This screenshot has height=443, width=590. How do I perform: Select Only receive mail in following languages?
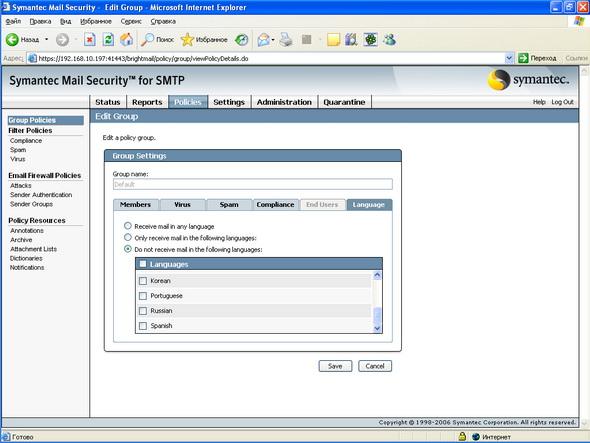click(x=128, y=237)
